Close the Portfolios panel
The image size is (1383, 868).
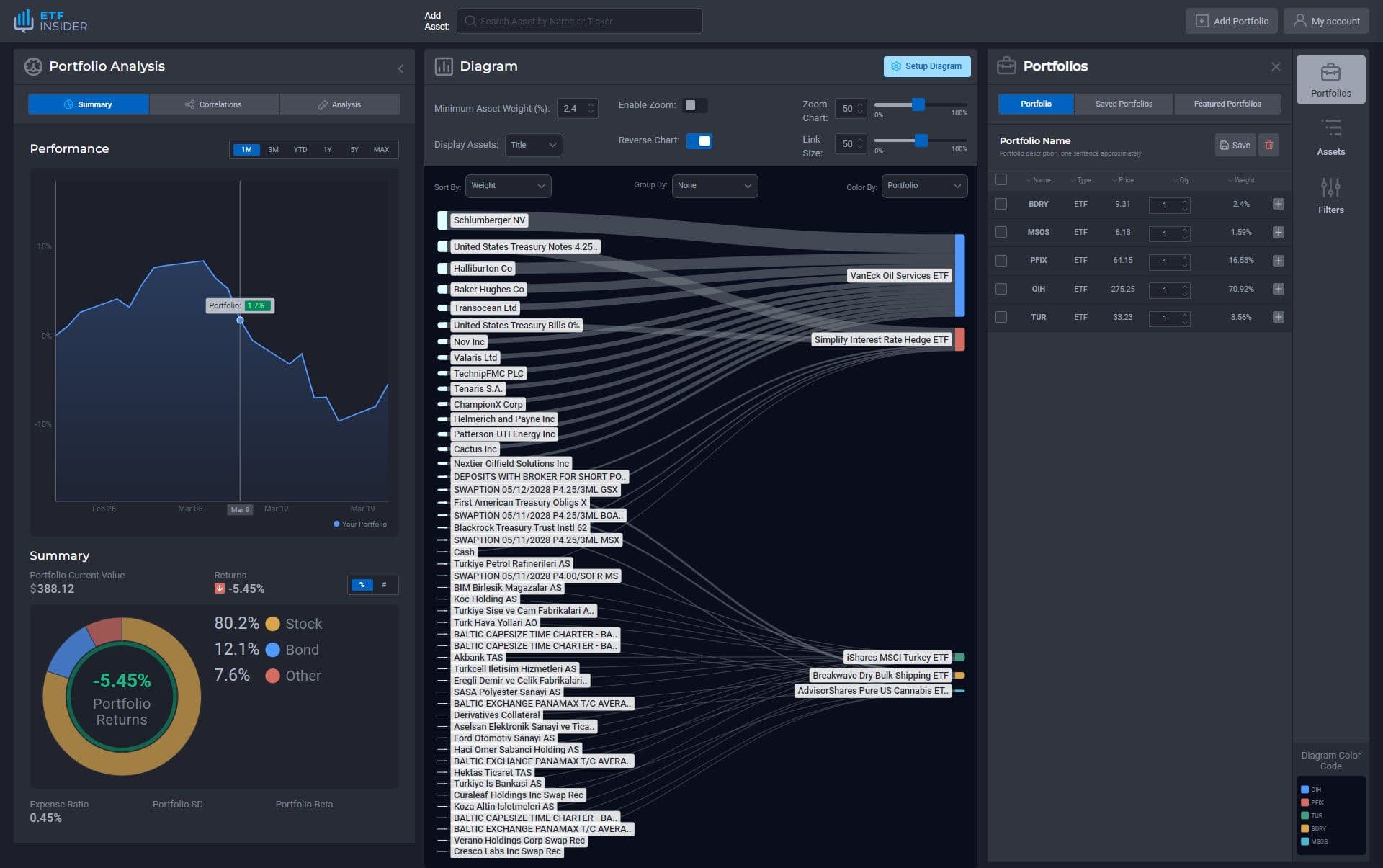point(1276,66)
